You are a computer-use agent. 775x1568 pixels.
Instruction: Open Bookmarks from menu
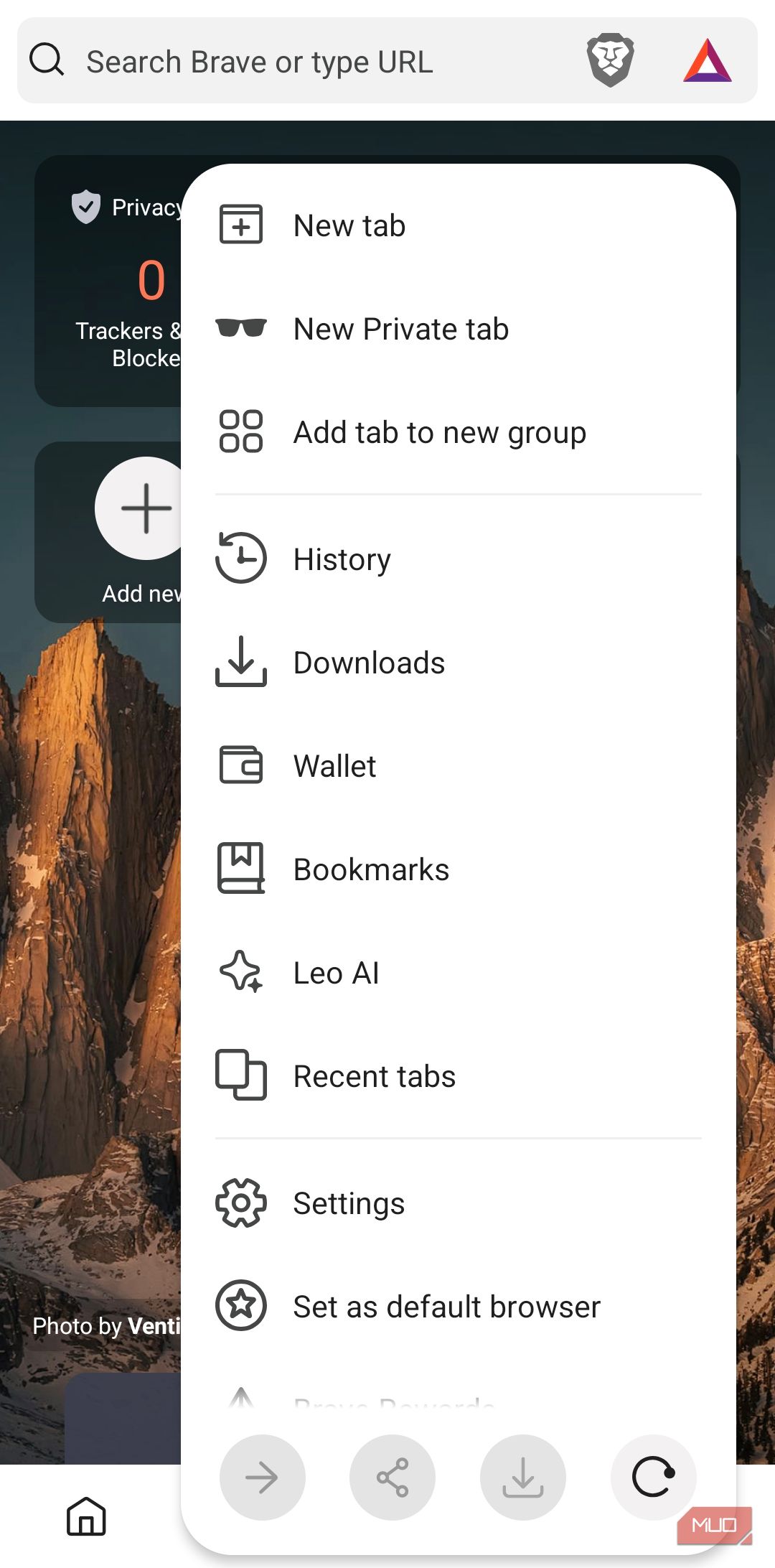(x=372, y=869)
